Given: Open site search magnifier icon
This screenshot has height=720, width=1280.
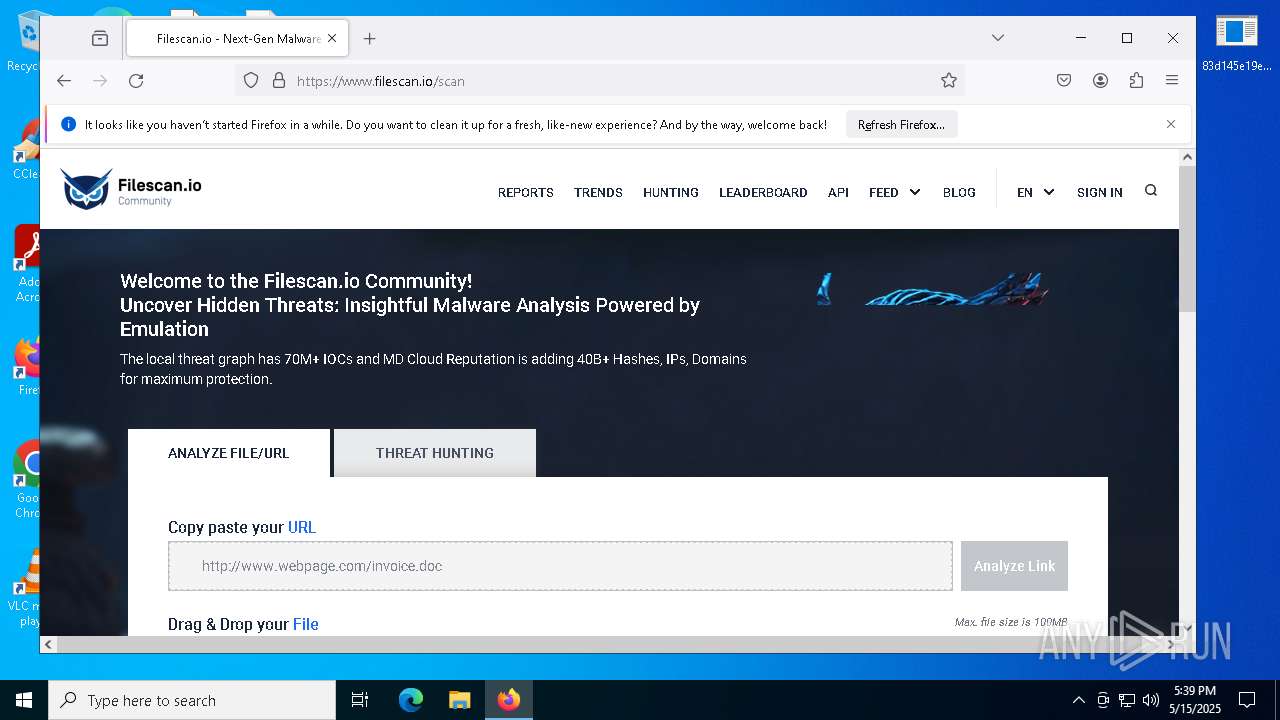Looking at the screenshot, I should tap(1151, 190).
